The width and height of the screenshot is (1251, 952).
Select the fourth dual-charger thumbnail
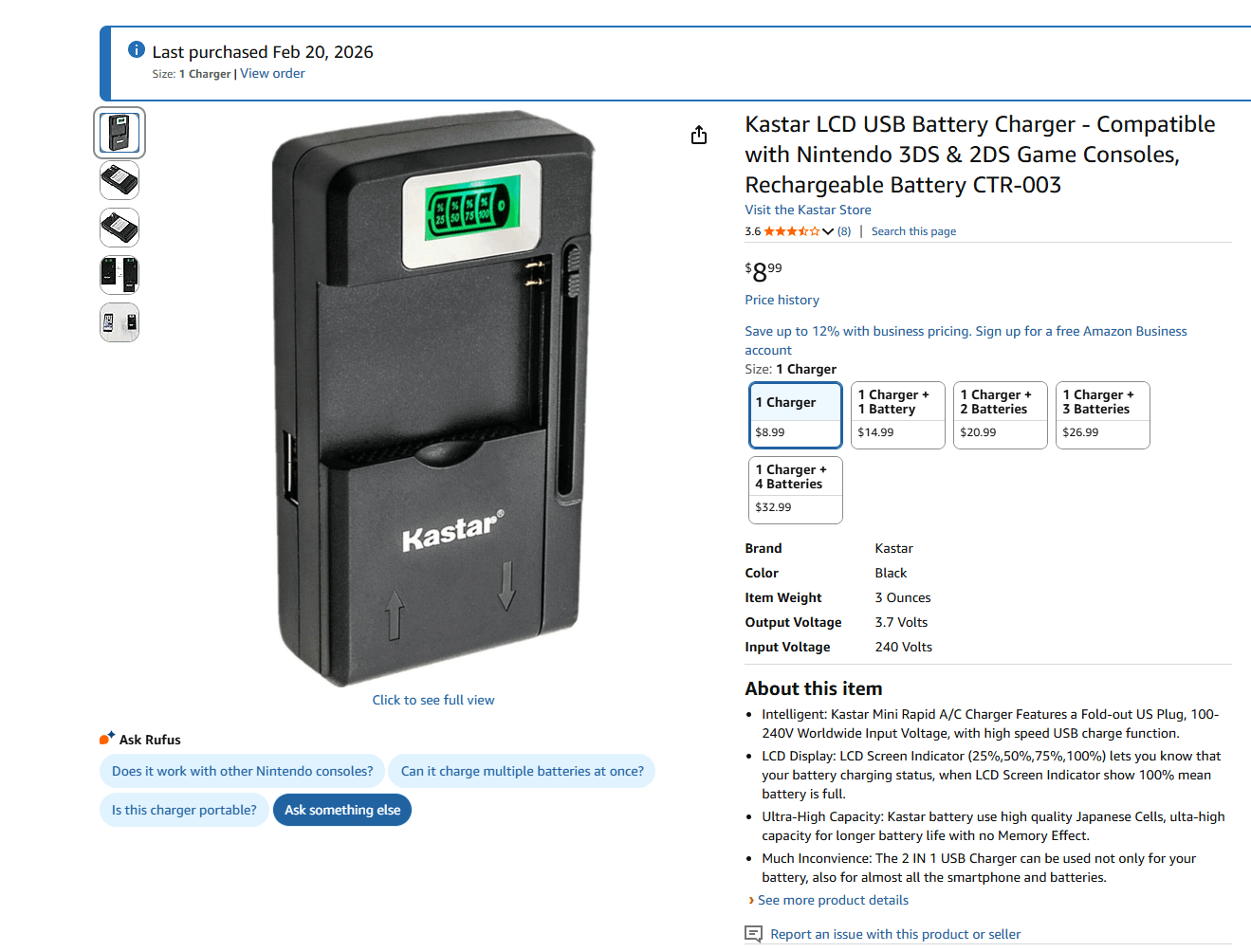pos(120,275)
